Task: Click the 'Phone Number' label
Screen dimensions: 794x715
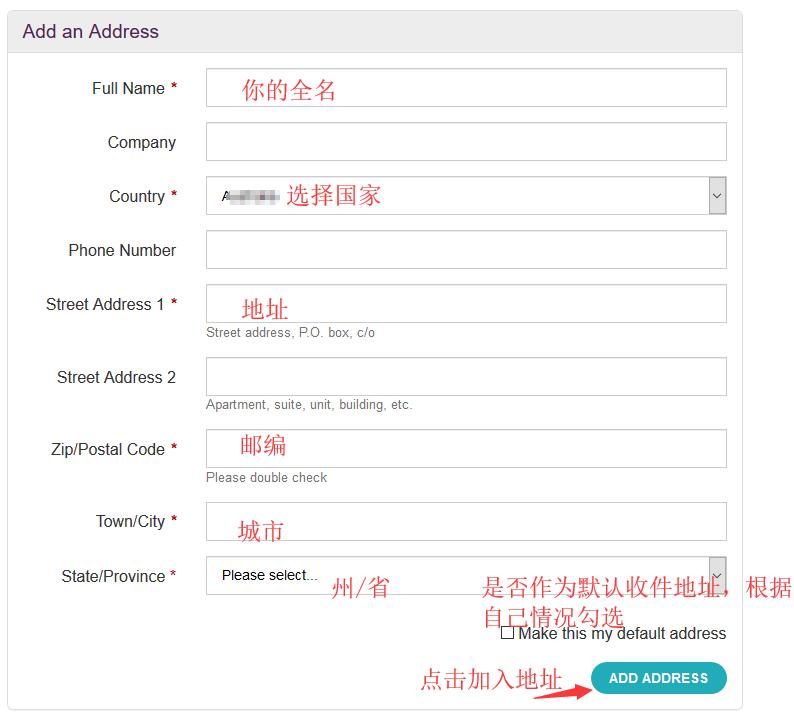Action: 122,250
